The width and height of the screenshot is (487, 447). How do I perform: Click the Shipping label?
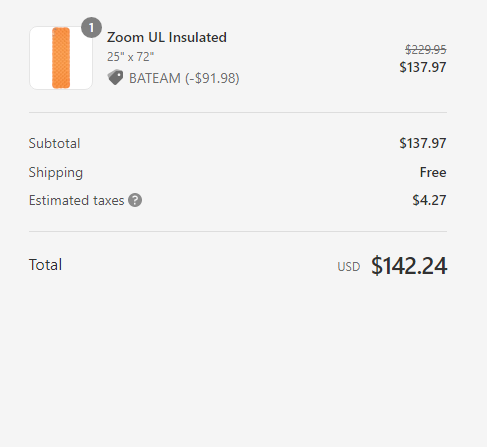point(56,173)
